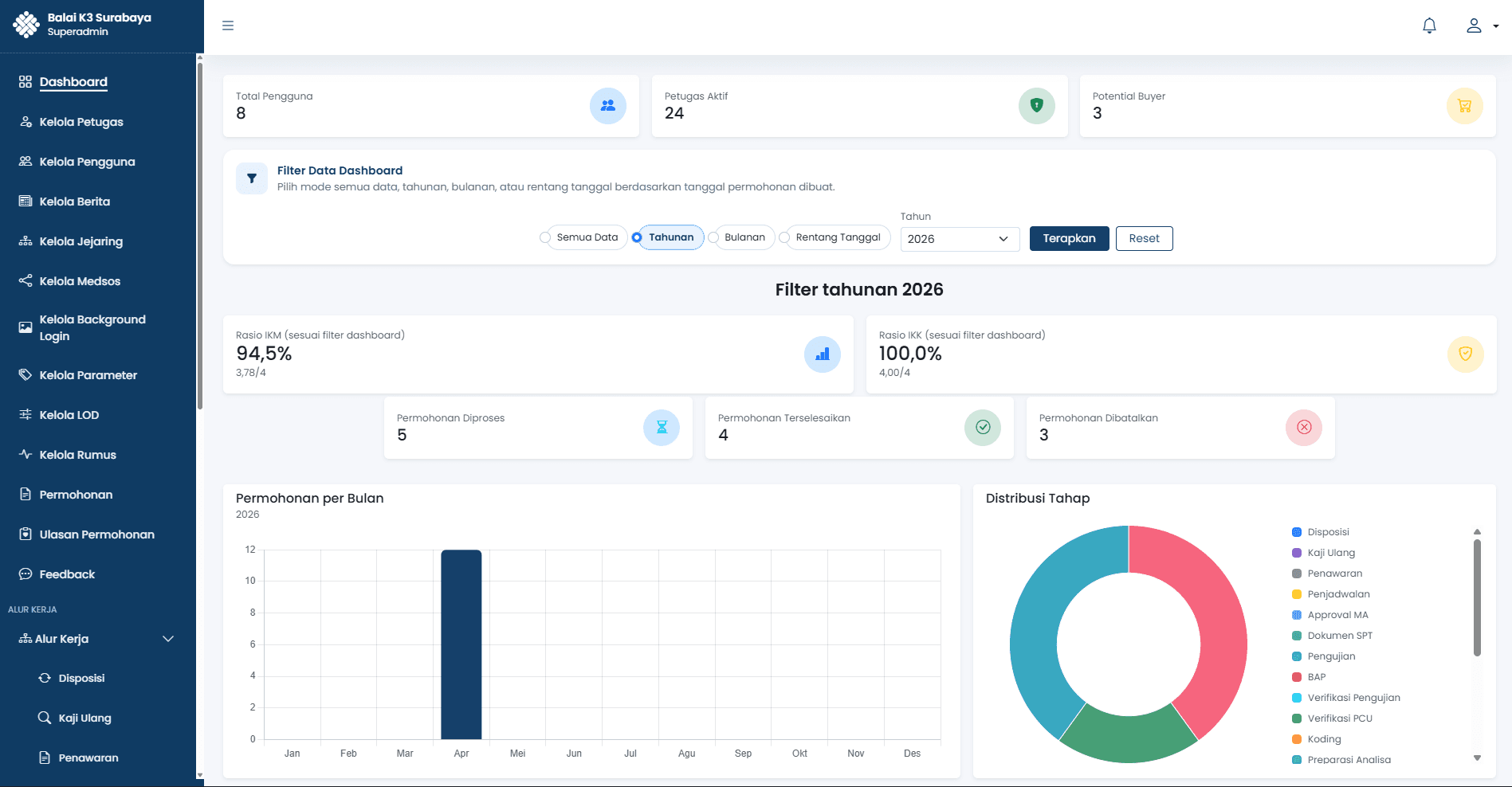
Task: Click the Filter tahunan 2026 heading
Action: click(x=859, y=289)
